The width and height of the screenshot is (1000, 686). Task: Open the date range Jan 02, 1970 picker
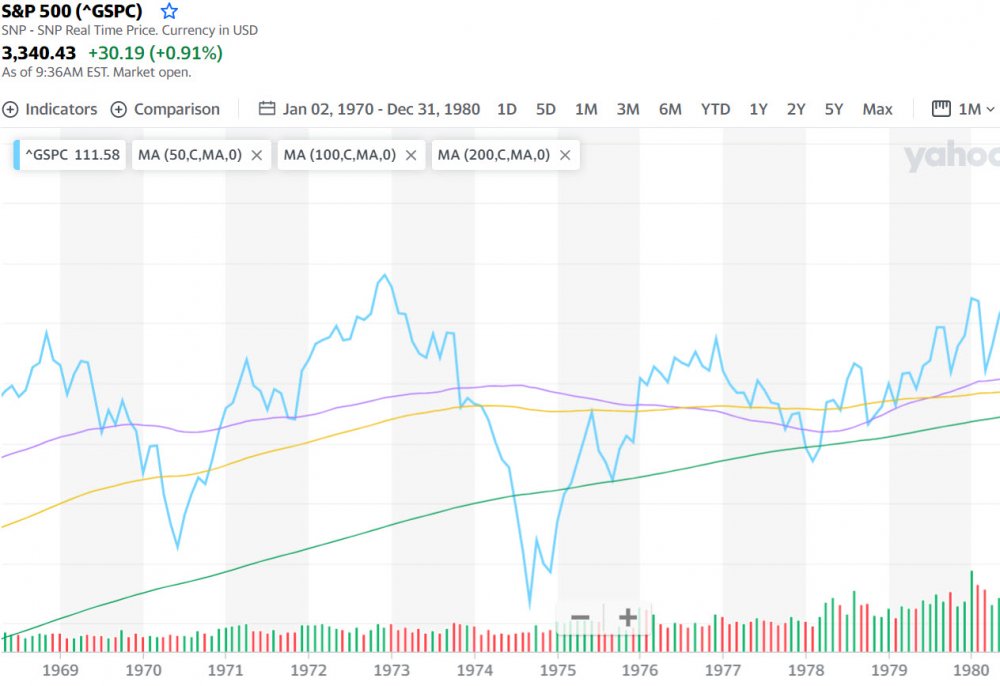(x=381, y=109)
